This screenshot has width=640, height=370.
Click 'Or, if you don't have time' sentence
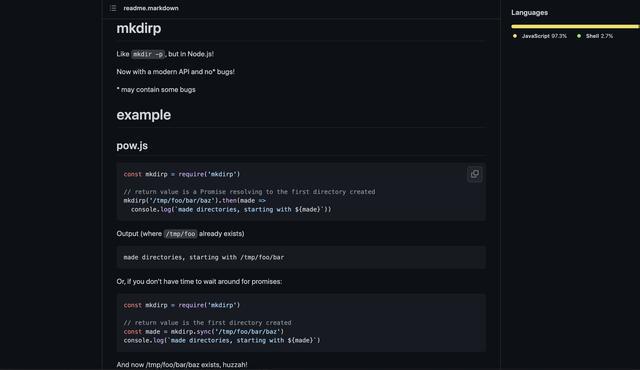click(199, 281)
